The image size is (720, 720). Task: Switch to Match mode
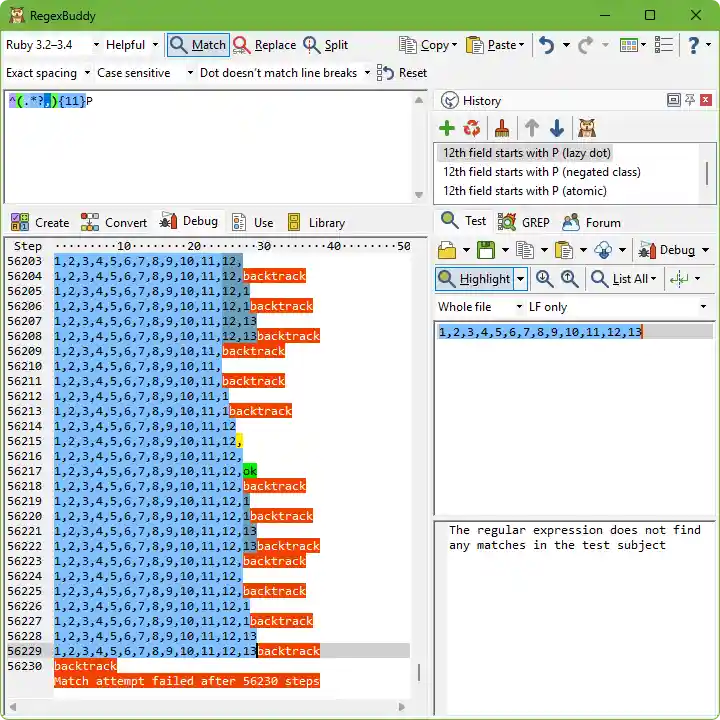(198, 45)
